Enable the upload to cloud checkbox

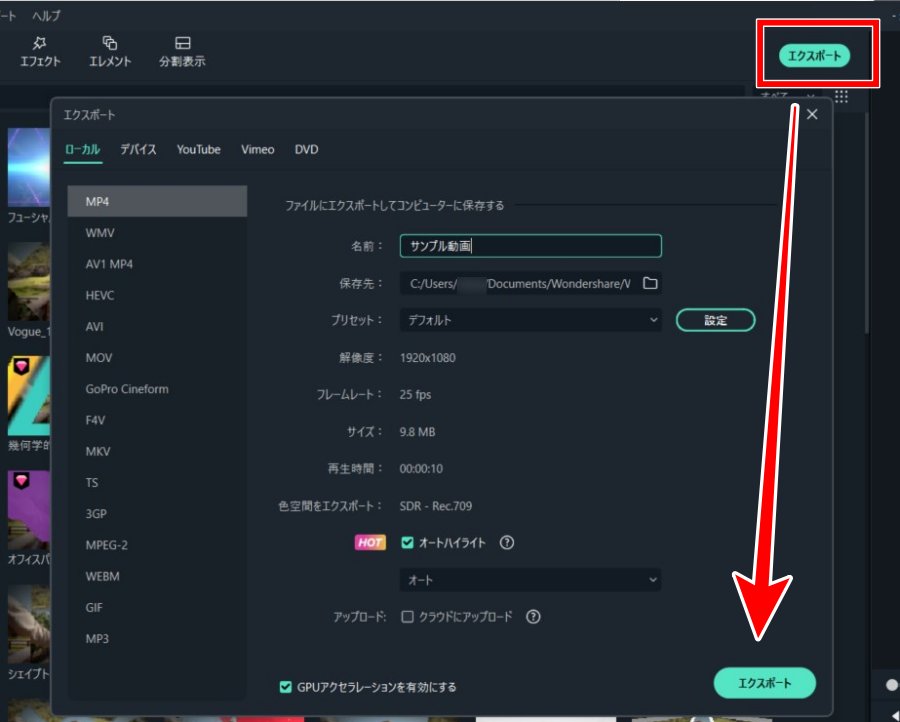click(407, 616)
